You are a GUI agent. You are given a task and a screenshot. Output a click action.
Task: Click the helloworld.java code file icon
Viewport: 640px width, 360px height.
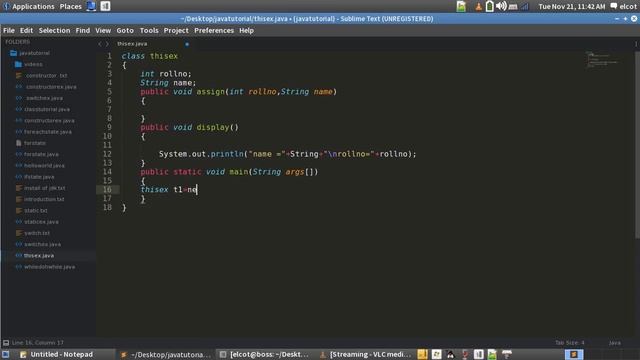tap(19, 166)
